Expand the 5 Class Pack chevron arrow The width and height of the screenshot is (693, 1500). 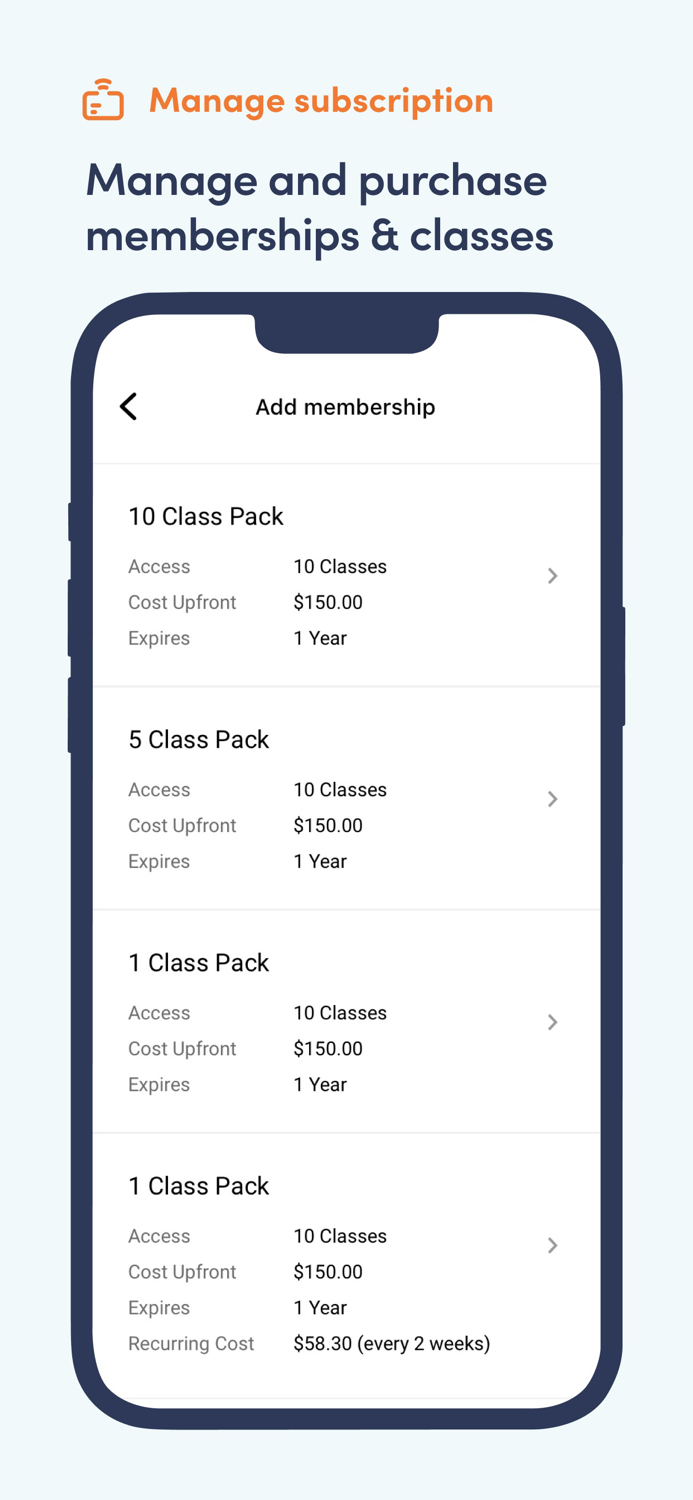pyautogui.click(x=552, y=799)
